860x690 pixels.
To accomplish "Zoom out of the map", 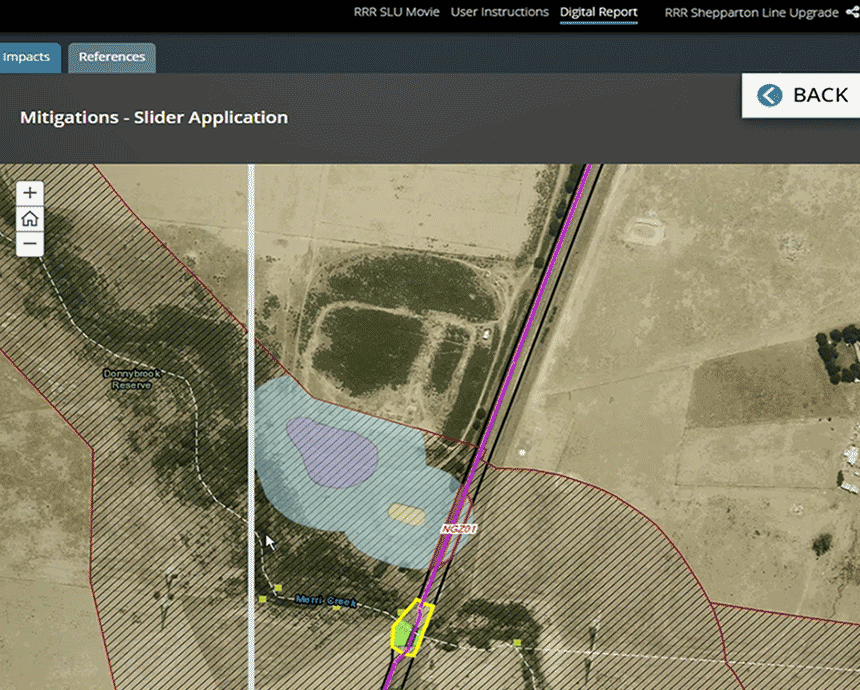I will coord(30,244).
